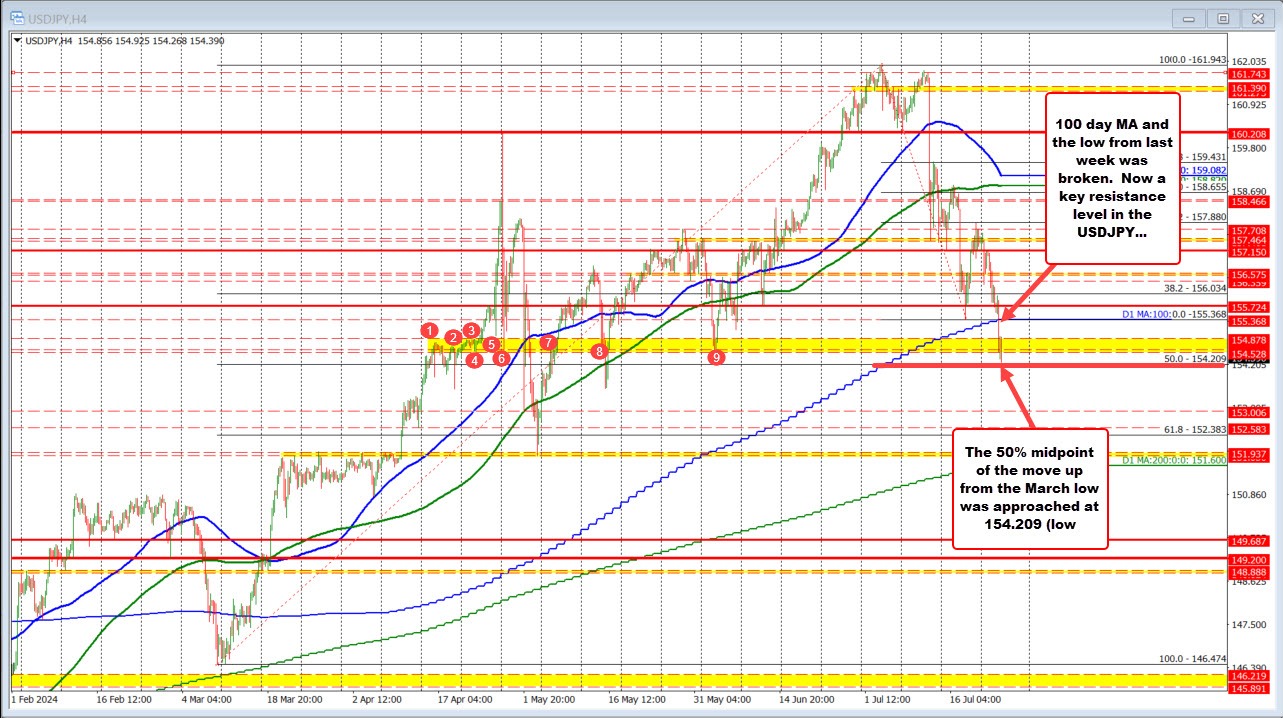Click the 159.082 blue price tag

1208,171
